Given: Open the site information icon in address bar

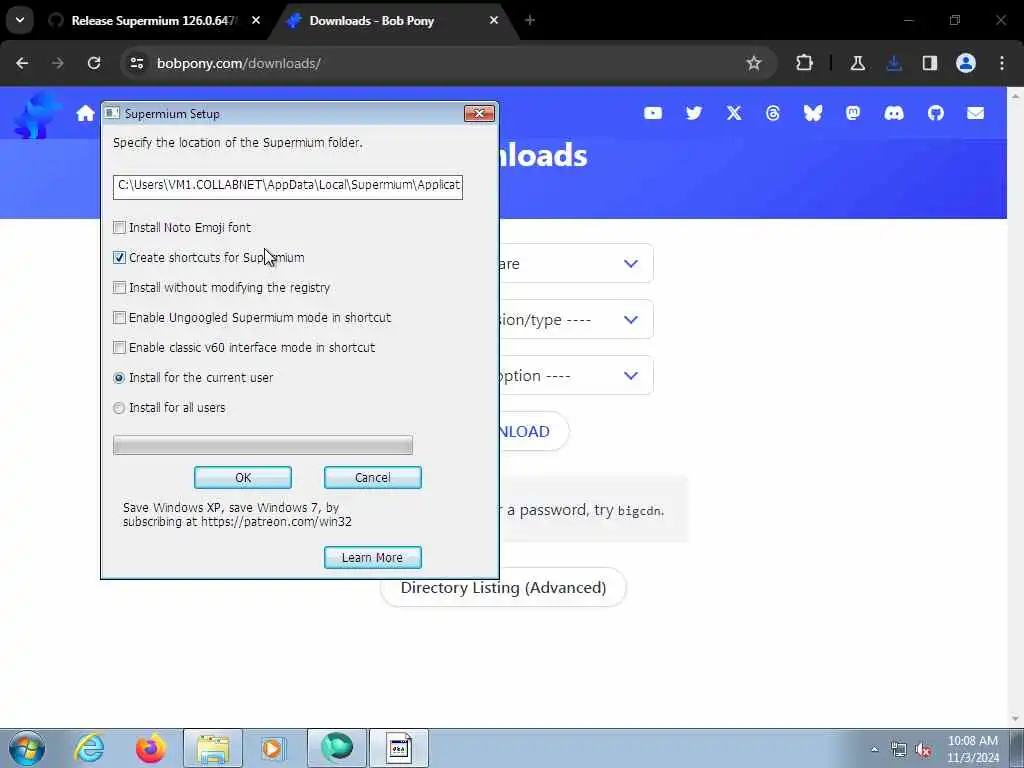Looking at the screenshot, I should pyautogui.click(x=137, y=63).
